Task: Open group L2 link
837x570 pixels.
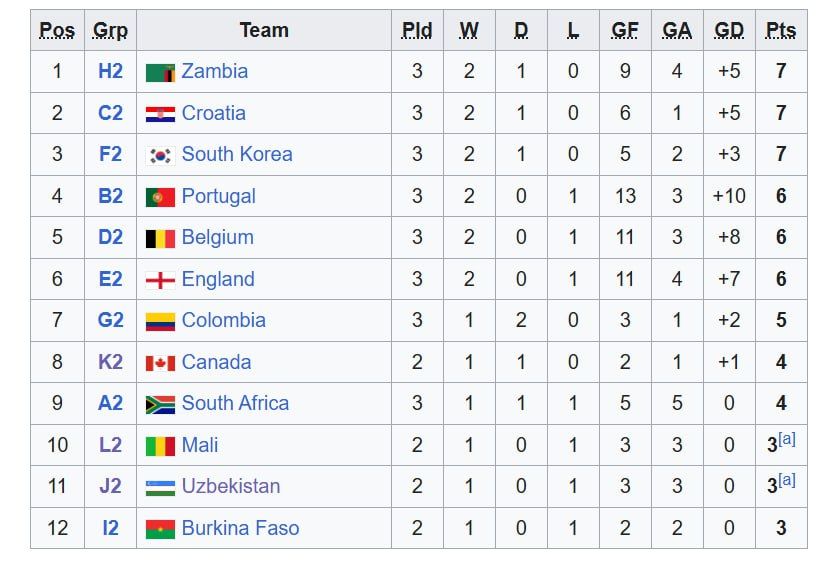Action: [x=110, y=445]
